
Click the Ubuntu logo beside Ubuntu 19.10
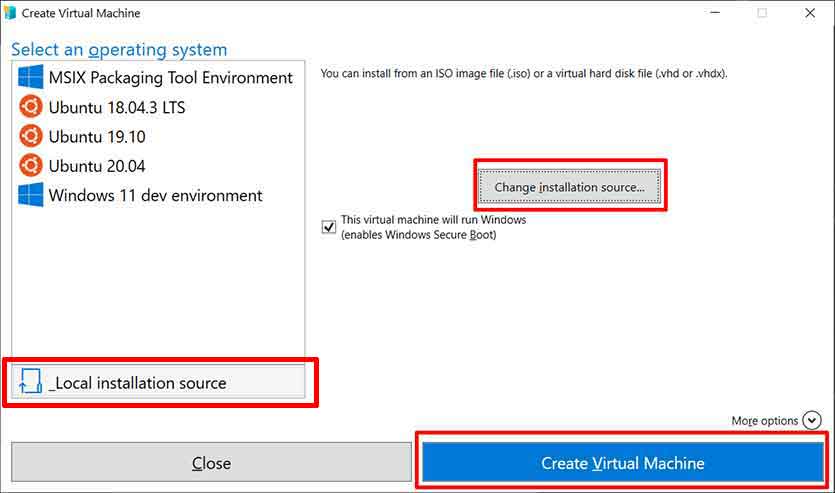pyautogui.click(x=30, y=136)
